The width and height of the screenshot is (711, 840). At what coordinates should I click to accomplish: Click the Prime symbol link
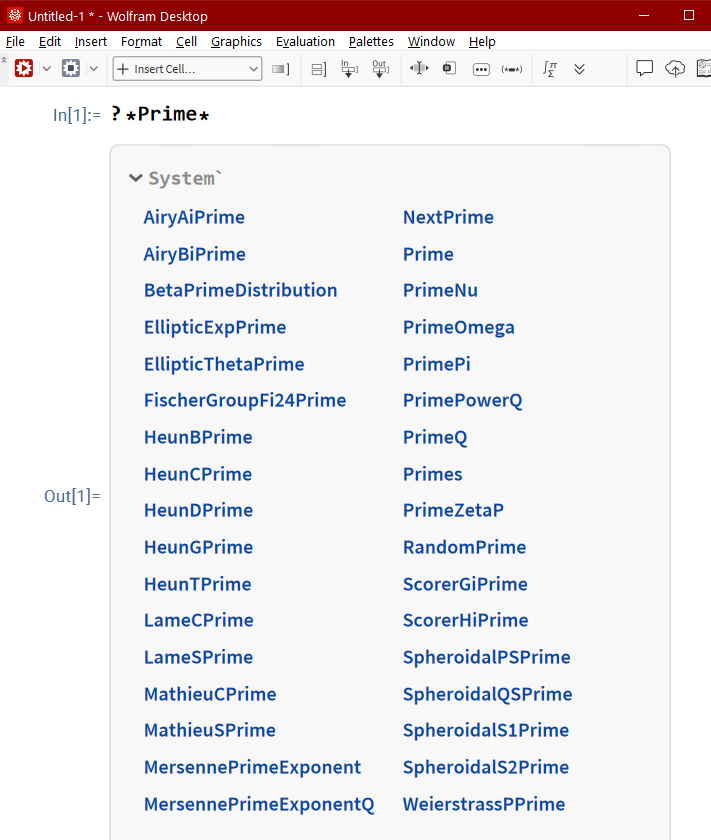tap(428, 254)
